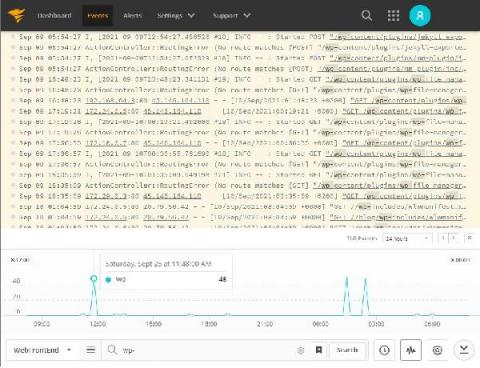This screenshot has height=368, width=480.
Task: Open the clock time-seek icon
Action: (384, 350)
